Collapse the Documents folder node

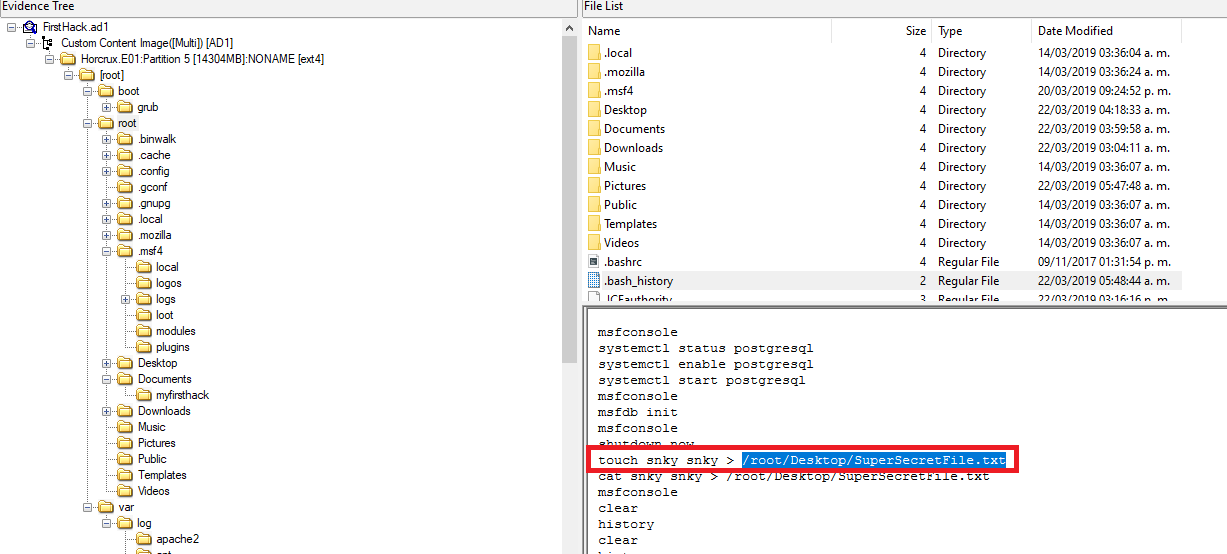click(x=107, y=379)
